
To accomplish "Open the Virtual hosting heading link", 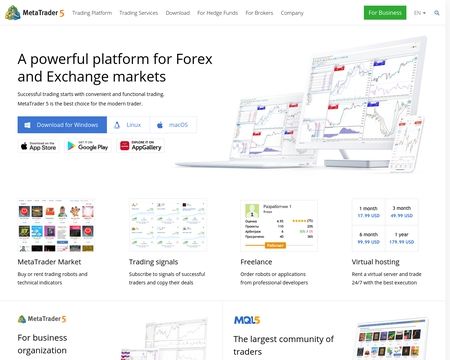I will (x=375, y=262).
